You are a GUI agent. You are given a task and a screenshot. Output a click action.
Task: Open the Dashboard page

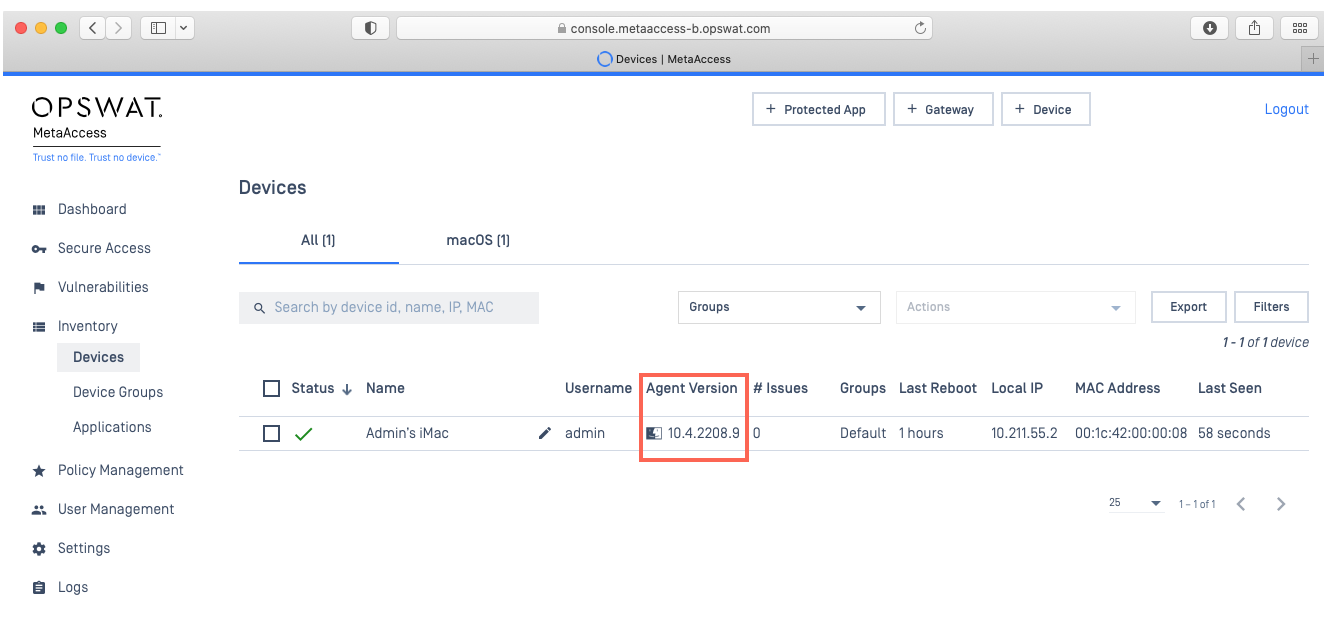coord(92,209)
